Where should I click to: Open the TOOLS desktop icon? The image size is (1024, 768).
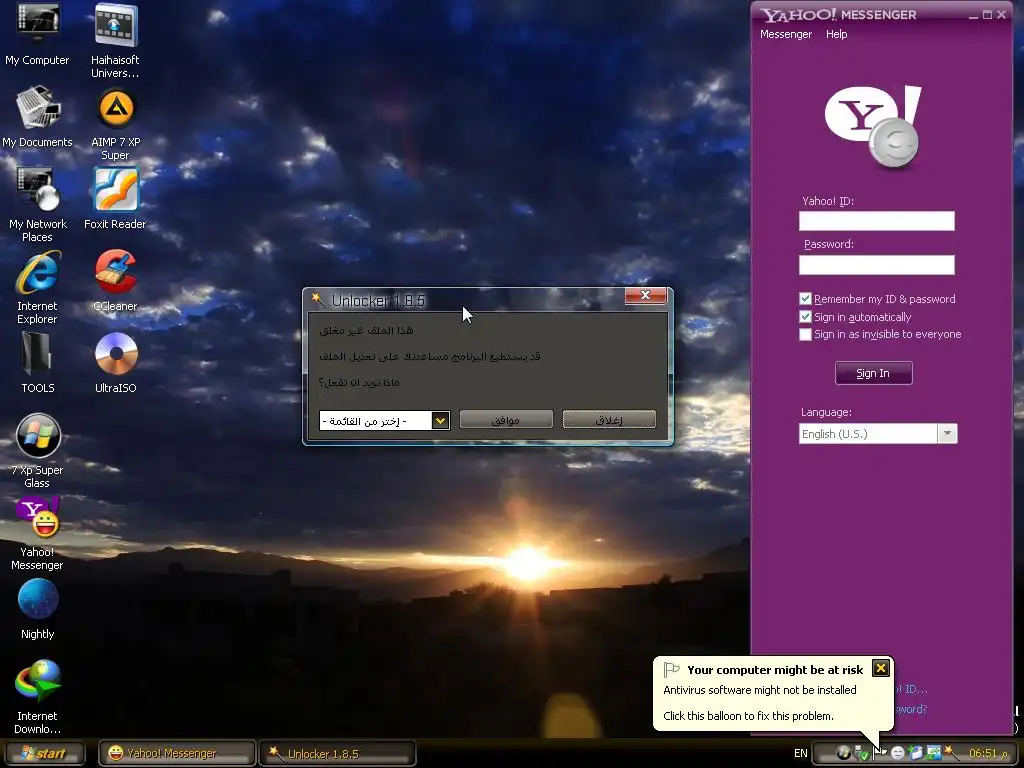coord(37,362)
